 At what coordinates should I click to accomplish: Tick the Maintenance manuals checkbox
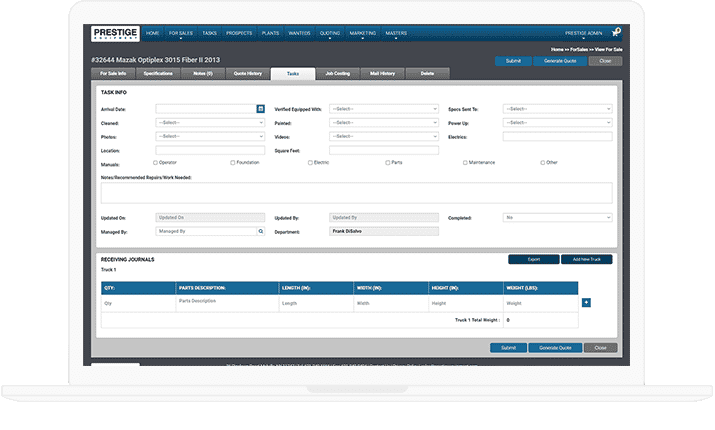coord(465,162)
